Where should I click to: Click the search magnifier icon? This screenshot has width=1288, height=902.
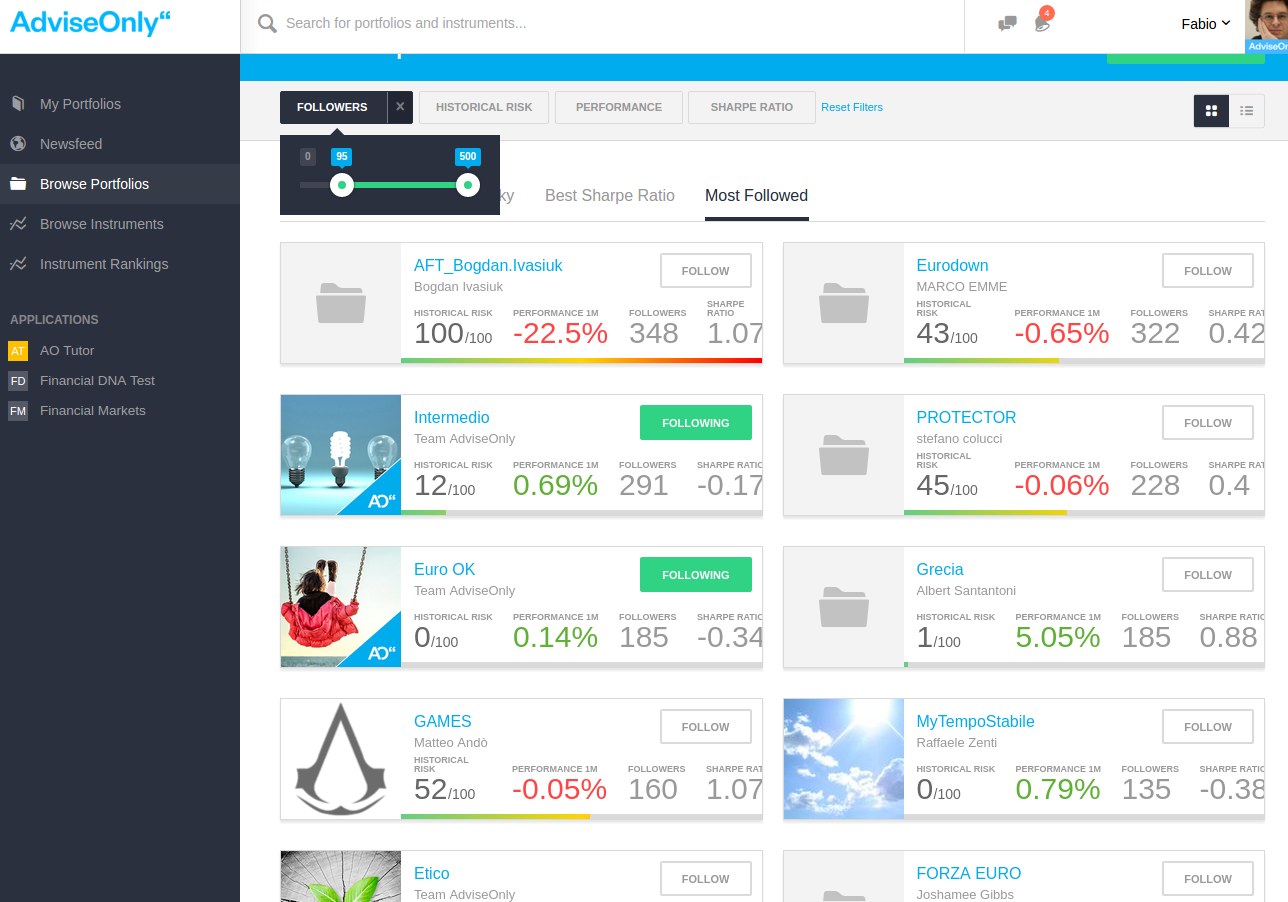coord(267,23)
